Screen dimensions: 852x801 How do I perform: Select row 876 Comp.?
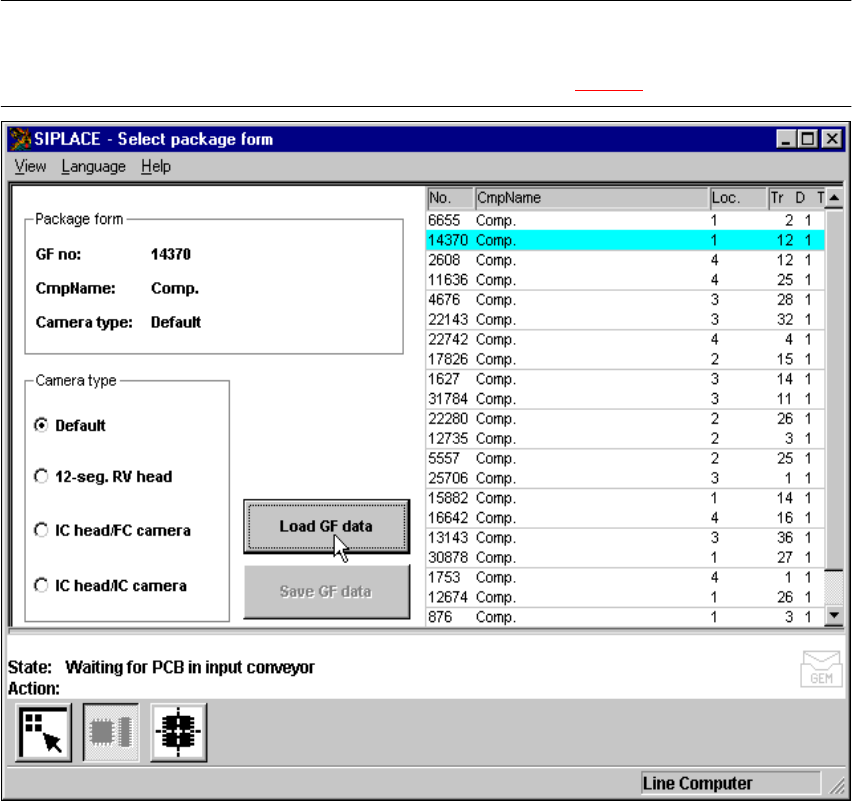pyautogui.click(x=625, y=617)
